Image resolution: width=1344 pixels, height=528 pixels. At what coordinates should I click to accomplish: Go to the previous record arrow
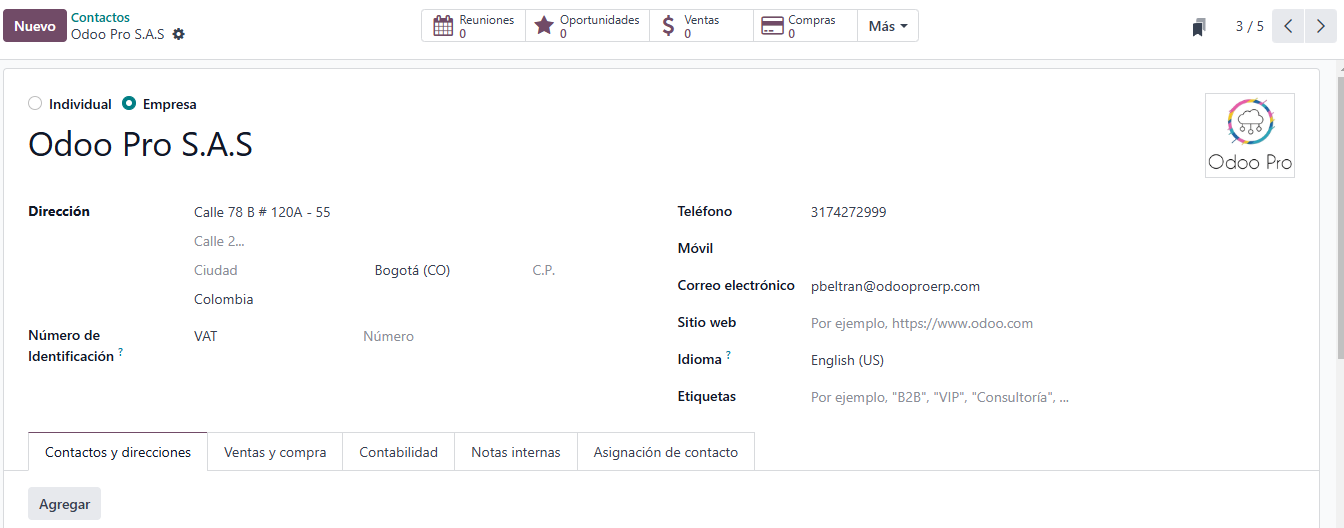pyautogui.click(x=1288, y=26)
